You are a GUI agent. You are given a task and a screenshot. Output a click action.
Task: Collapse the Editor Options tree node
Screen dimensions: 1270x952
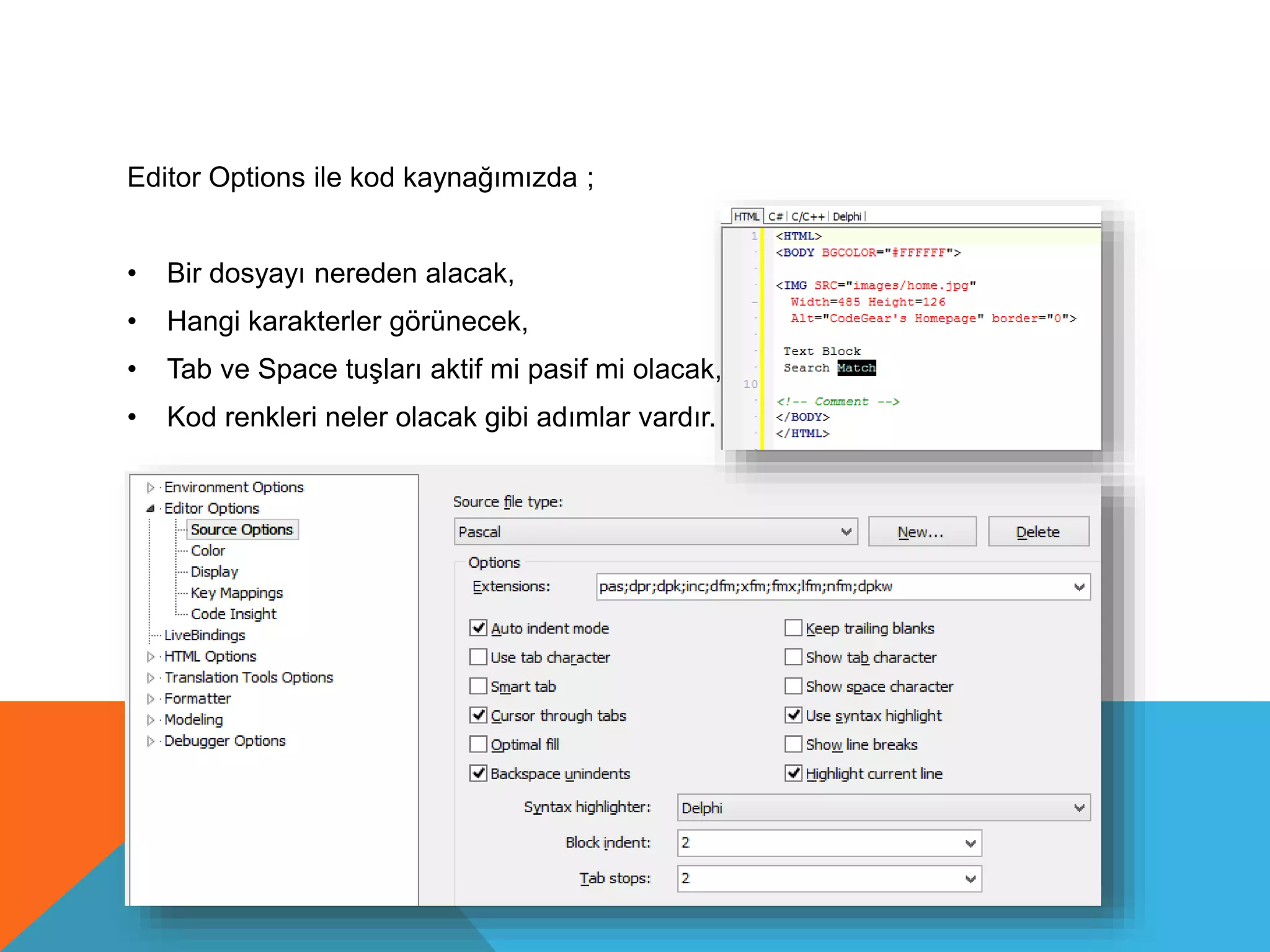[x=150, y=509]
